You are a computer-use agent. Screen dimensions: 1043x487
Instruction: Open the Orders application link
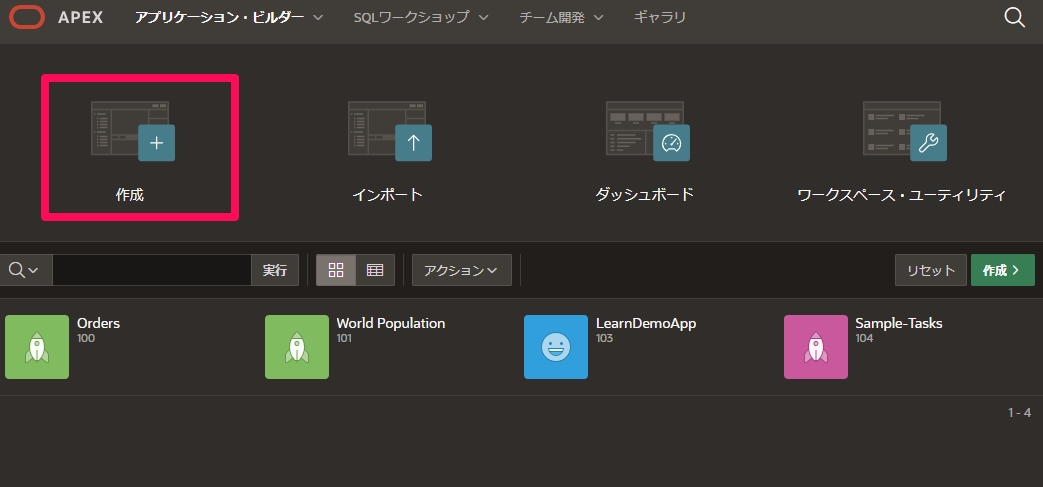tap(98, 323)
